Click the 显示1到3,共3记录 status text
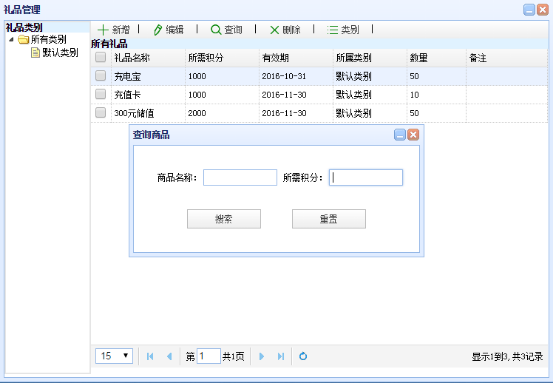Screen dimensions: 554x384 point(507,357)
